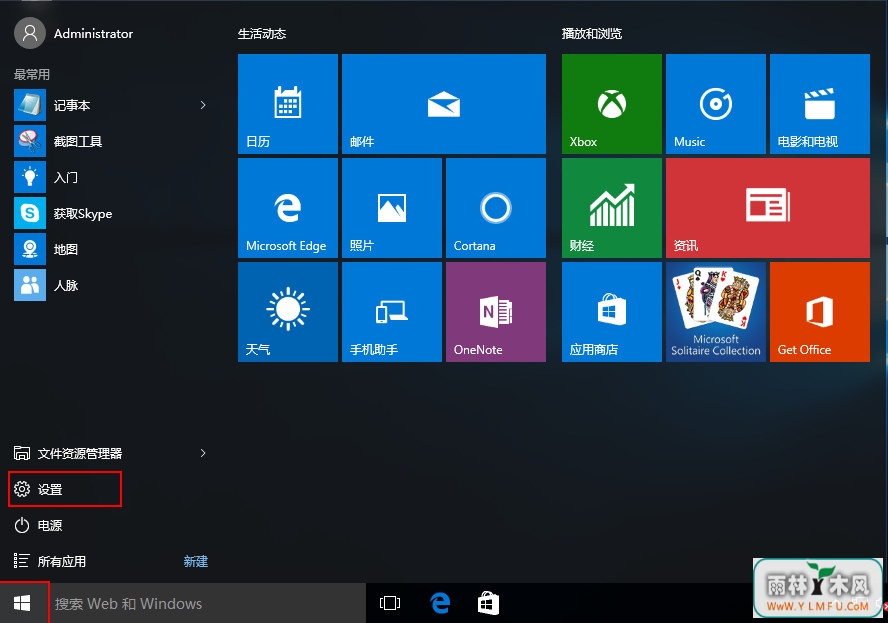Show 所有应用 all apps
The height and width of the screenshot is (623, 888).
pyautogui.click(x=50, y=561)
